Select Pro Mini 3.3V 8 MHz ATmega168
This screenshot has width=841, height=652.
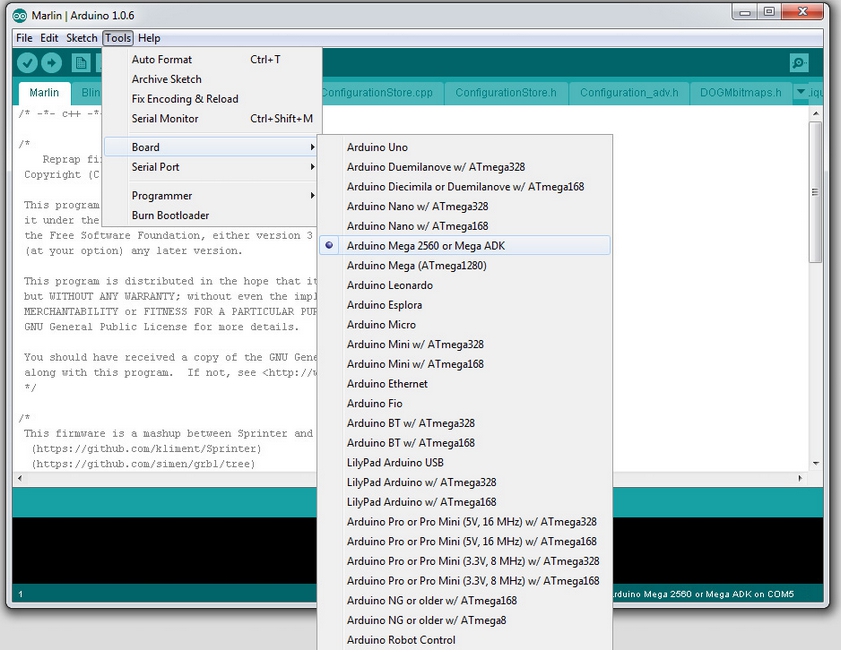464,581
